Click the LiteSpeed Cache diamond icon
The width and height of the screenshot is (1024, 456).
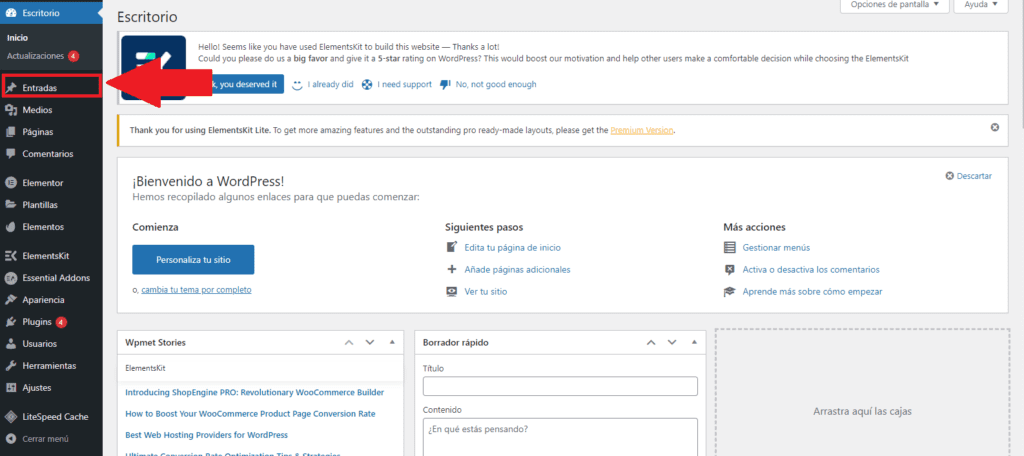coord(10,417)
